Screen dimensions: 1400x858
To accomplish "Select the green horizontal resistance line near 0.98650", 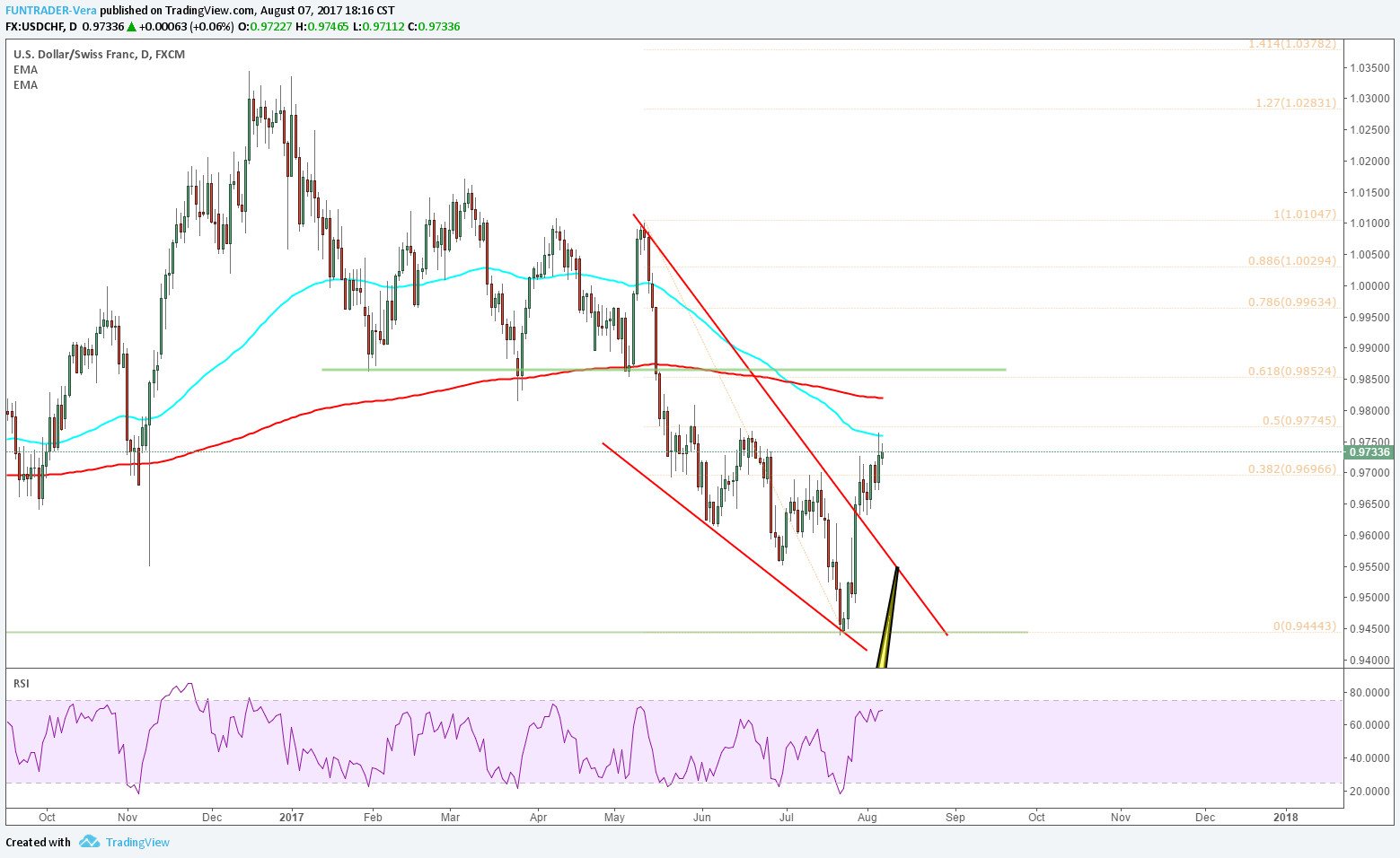I will point(664,370).
